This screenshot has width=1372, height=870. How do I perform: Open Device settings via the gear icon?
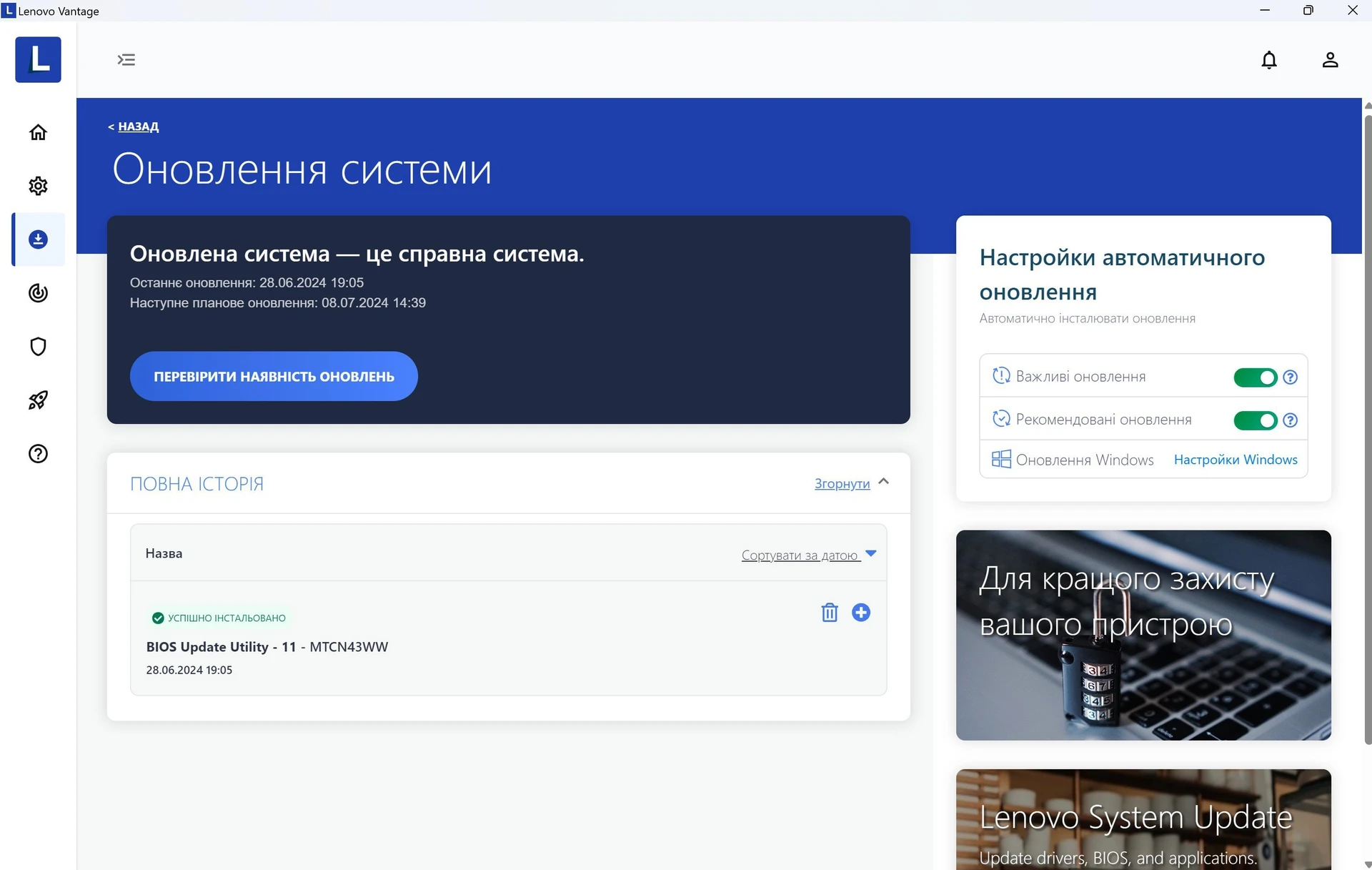pos(38,186)
